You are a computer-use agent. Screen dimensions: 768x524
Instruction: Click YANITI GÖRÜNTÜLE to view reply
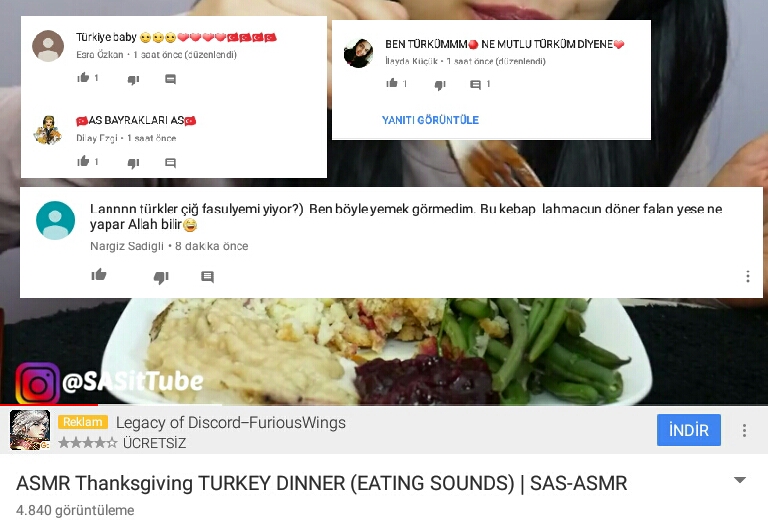click(430, 120)
